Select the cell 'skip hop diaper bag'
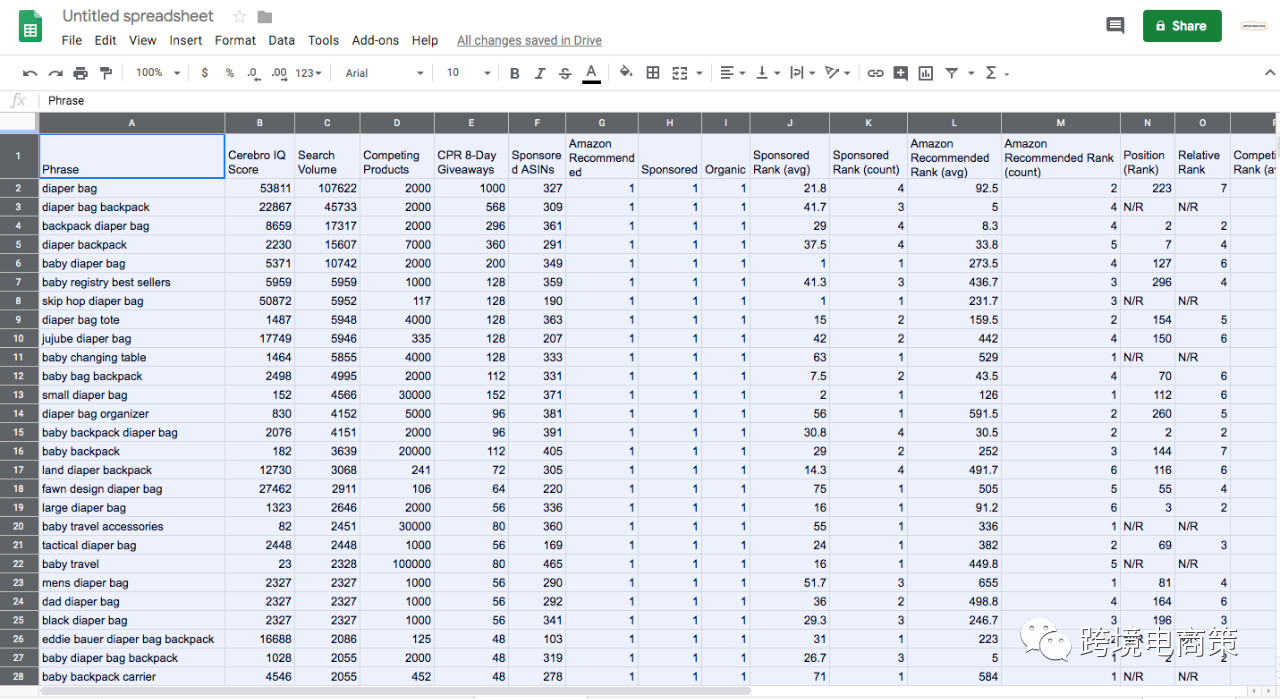The width and height of the screenshot is (1280, 699). coord(132,301)
